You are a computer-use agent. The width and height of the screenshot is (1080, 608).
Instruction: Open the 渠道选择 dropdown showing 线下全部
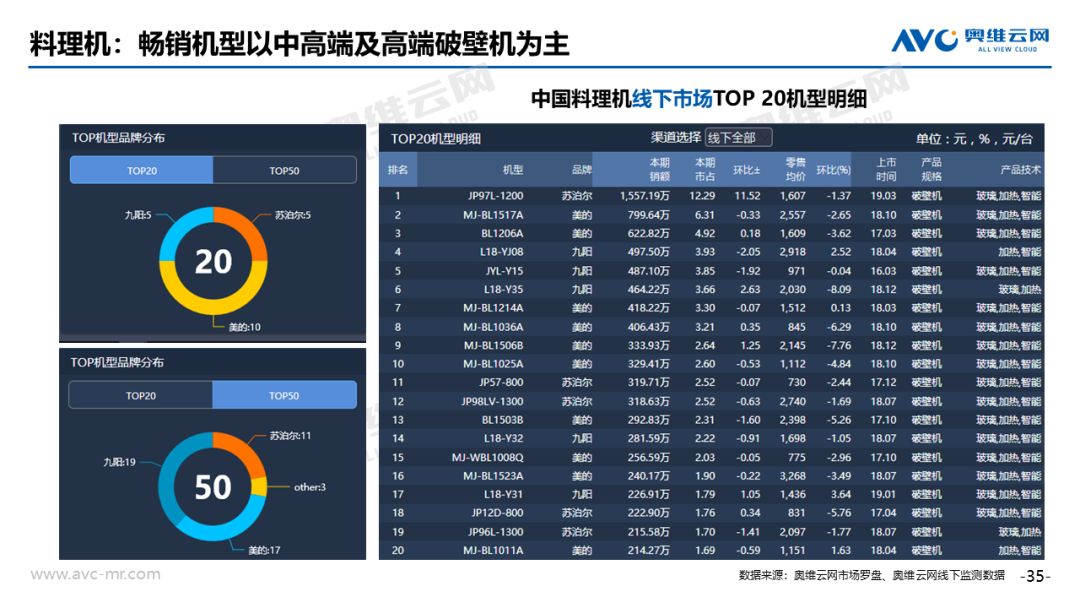[738, 138]
